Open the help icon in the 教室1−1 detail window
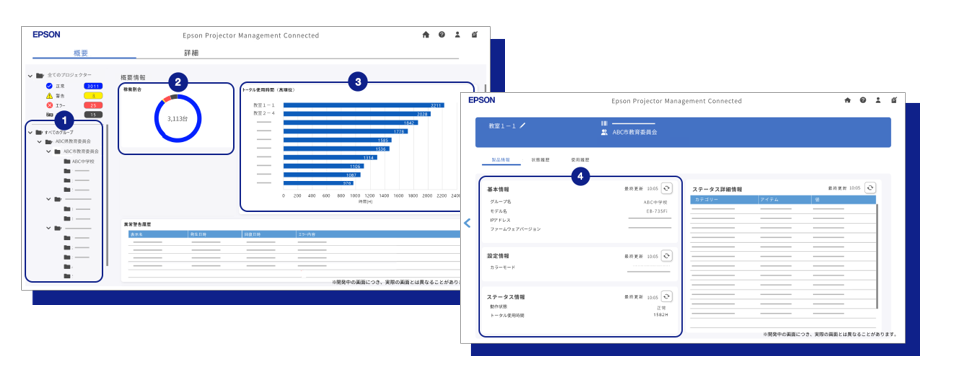 pyautogui.click(x=863, y=100)
